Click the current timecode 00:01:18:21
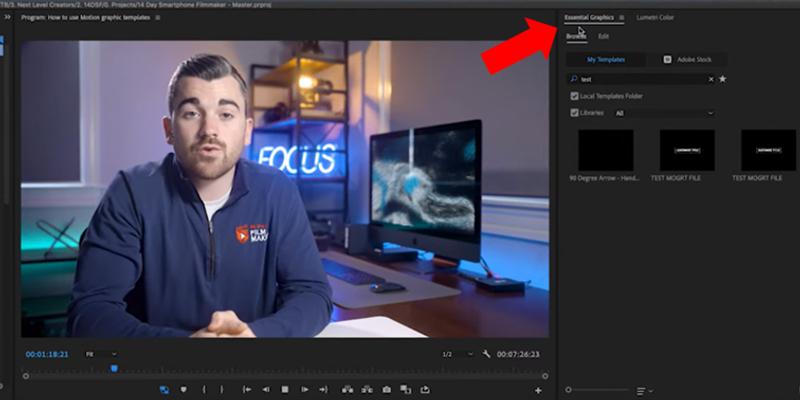800x400 pixels. pyautogui.click(x=47, y=354)
